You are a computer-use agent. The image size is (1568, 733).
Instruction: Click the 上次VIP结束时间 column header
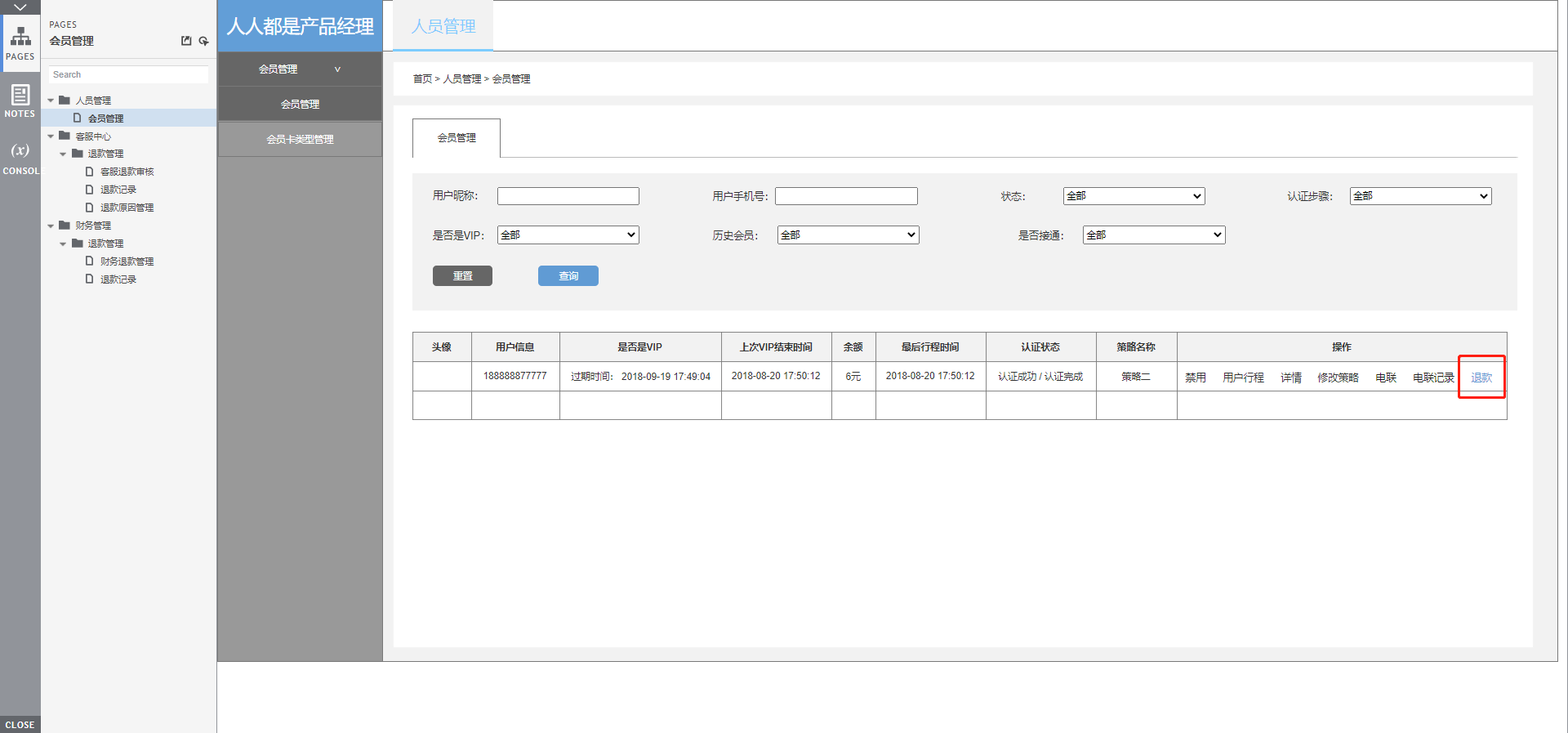[x=776, y=347]
